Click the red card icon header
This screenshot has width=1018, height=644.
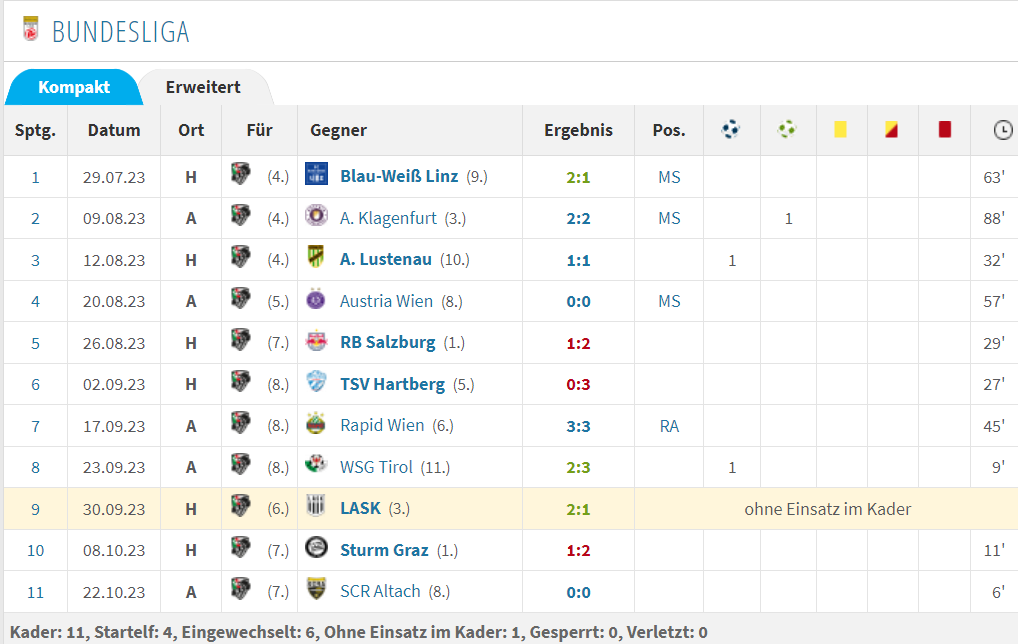pos(945,130)
